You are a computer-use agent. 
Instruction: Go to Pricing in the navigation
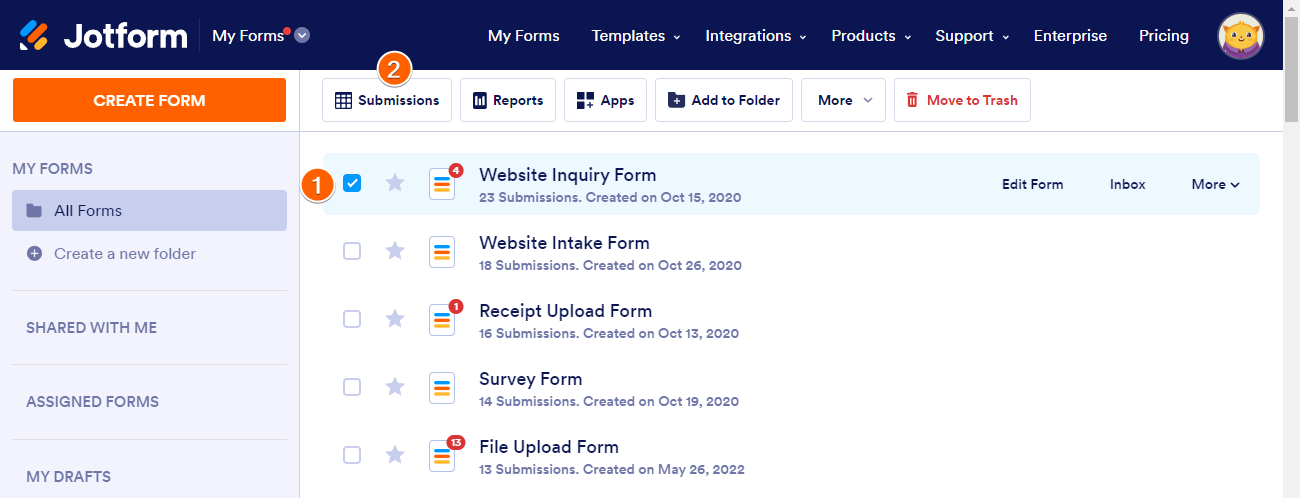1163,36
